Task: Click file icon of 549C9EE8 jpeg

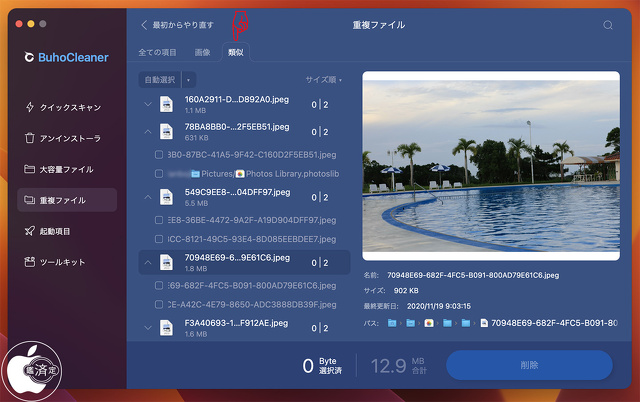Action: [166, 197]
